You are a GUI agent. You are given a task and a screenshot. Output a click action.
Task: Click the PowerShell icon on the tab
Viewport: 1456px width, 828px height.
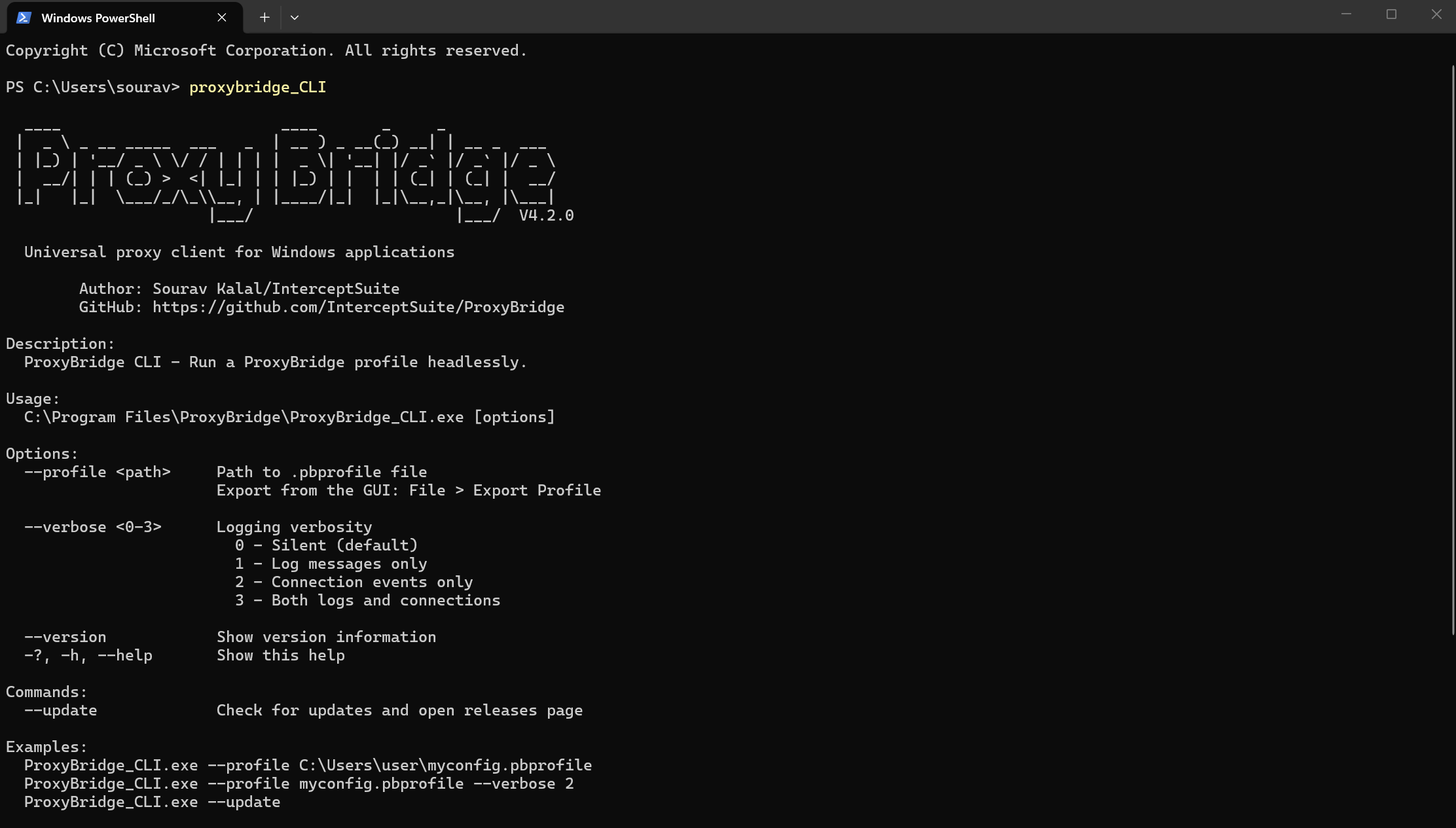tap(24, 18)
